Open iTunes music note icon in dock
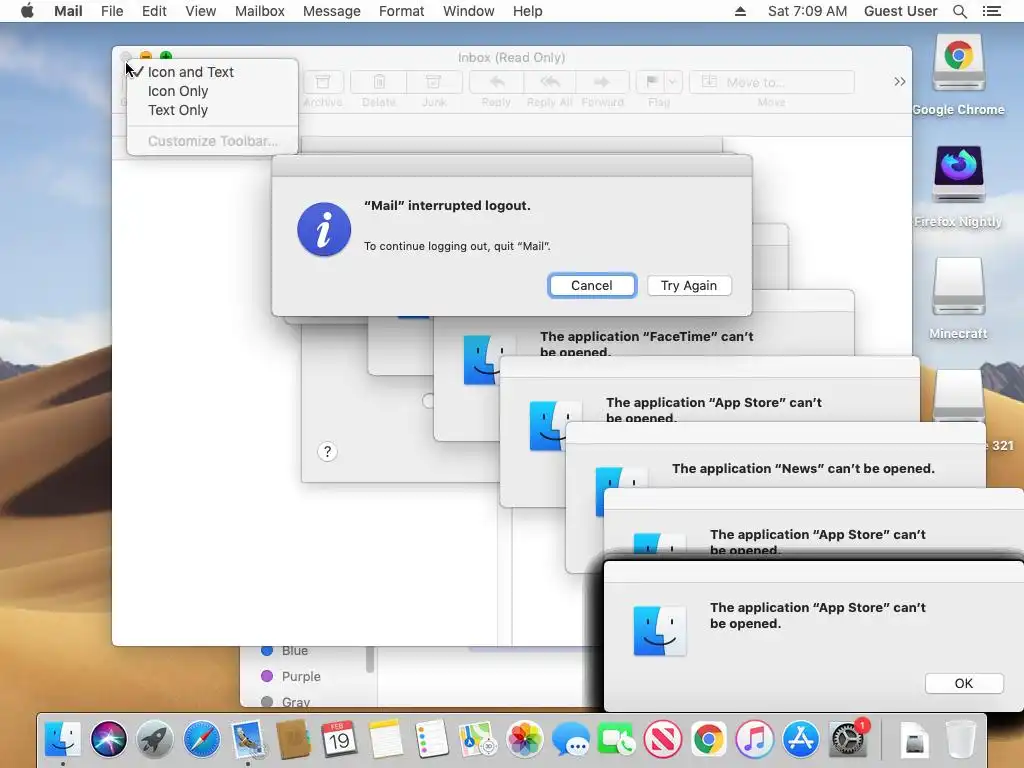 click(x=754, y=739)
